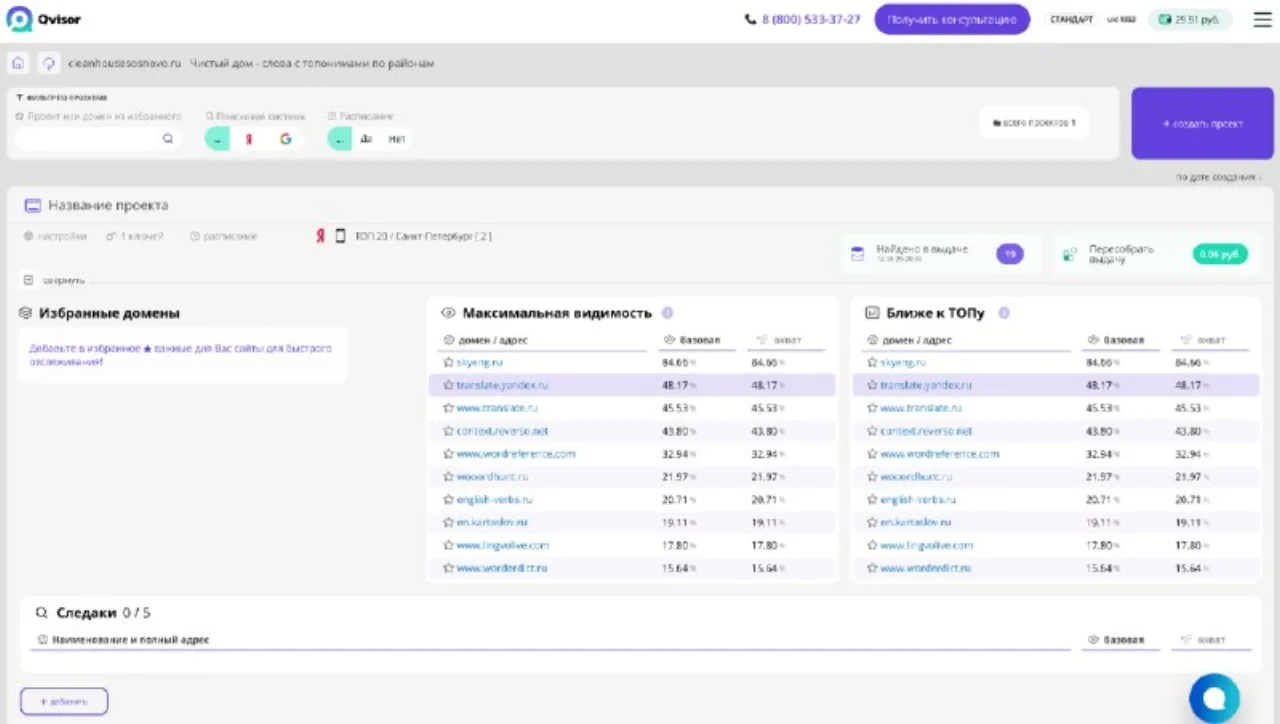This screenshot has height=724, width=1280.
Task: Set schedule filter to Да
Action: [x=366, y=139]
